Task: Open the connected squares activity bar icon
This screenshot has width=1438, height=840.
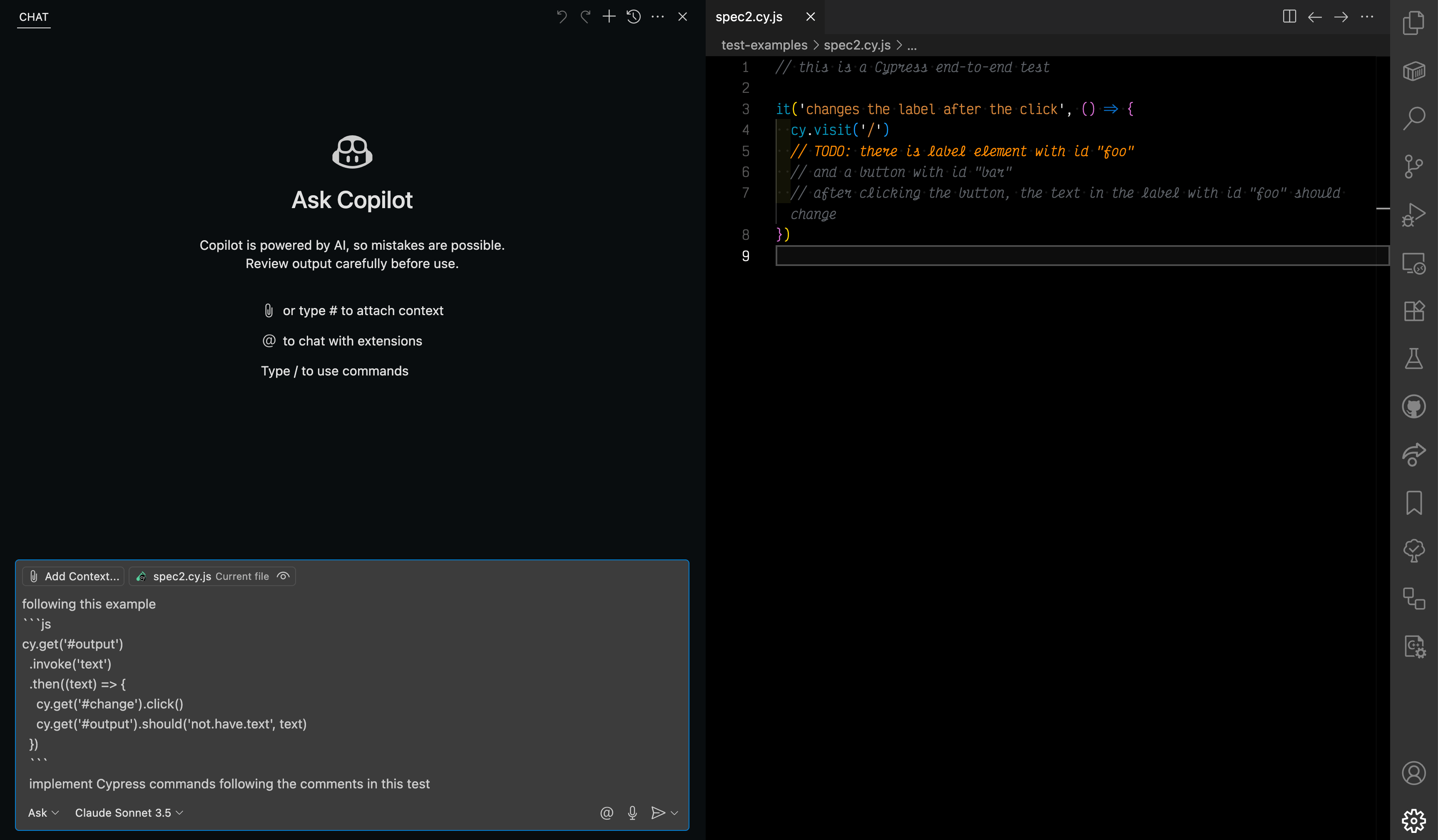Action: pyautogui.click(x=1413, y=599)
